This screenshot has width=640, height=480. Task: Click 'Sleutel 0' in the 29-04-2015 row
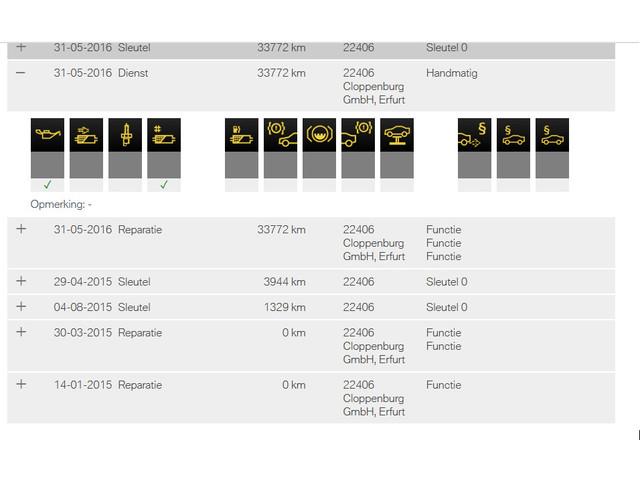(447, 282)
